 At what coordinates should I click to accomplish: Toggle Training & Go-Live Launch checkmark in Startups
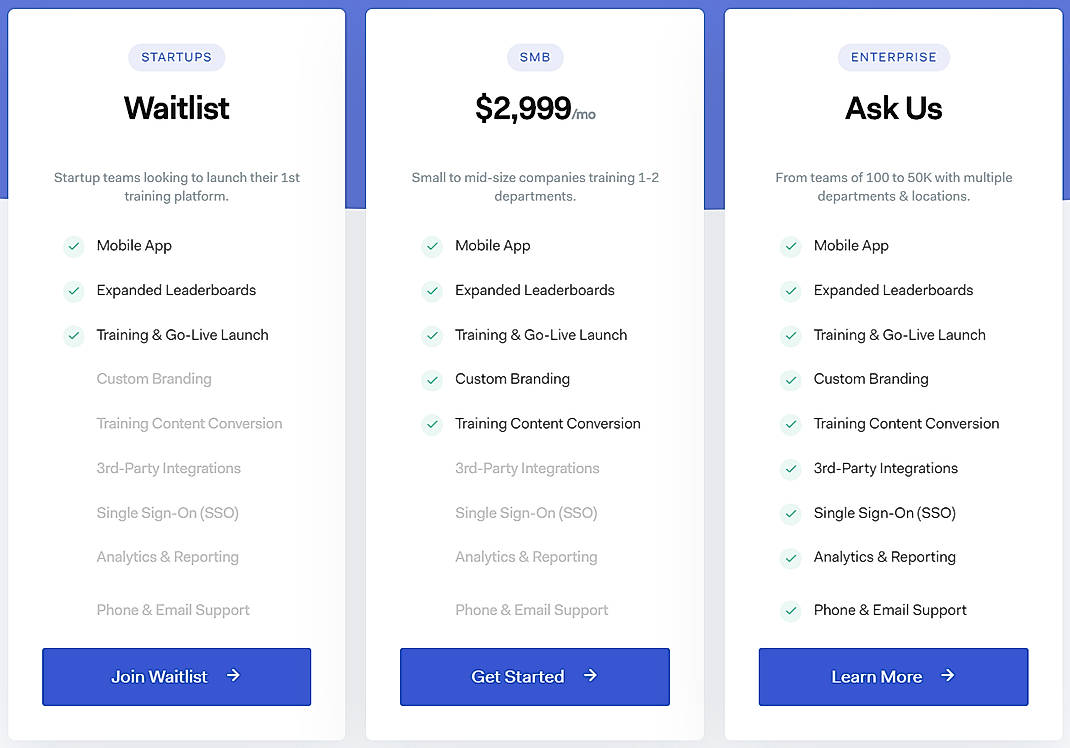tap(74, 335)
